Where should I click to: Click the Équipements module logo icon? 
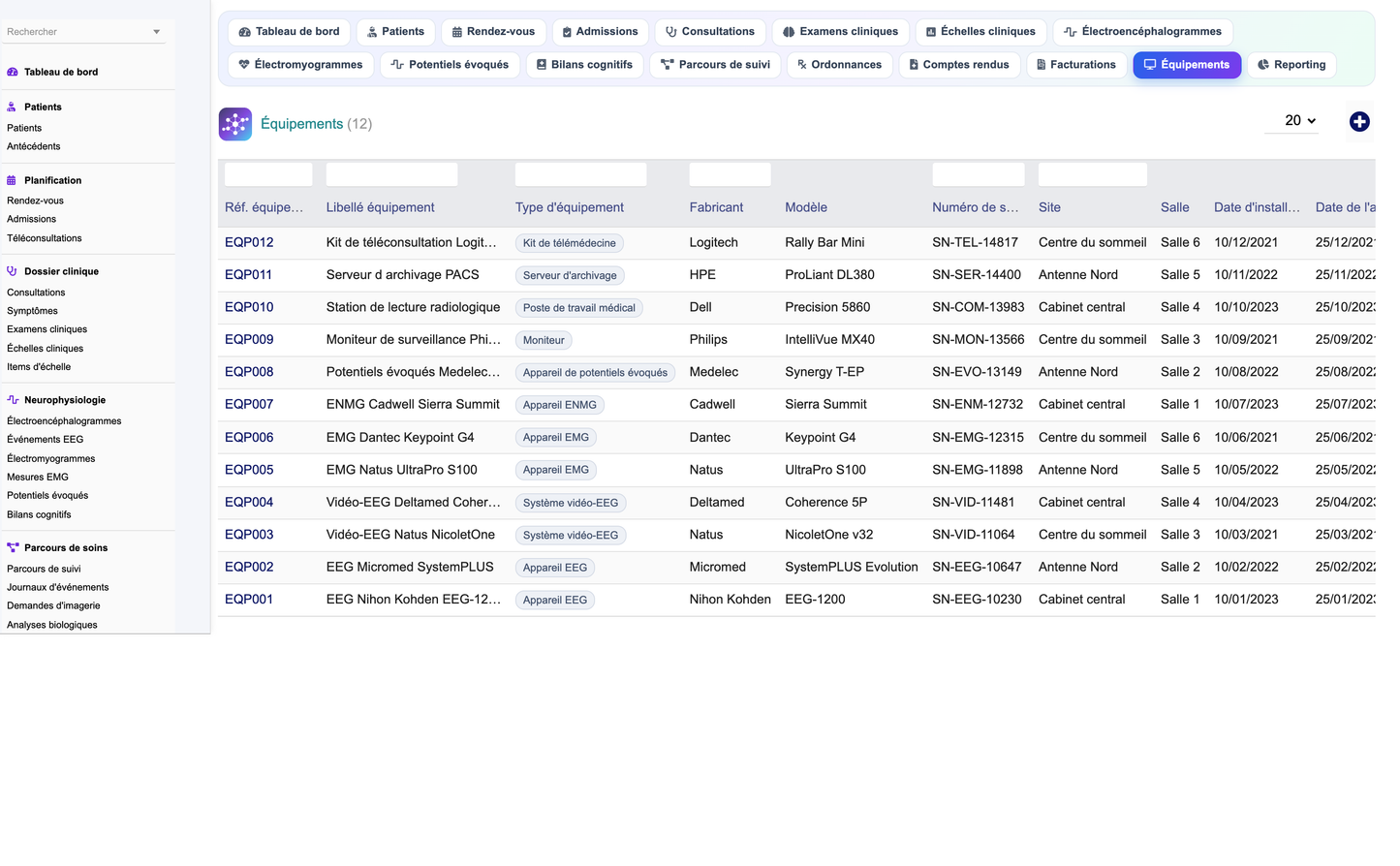pos(235,124)
